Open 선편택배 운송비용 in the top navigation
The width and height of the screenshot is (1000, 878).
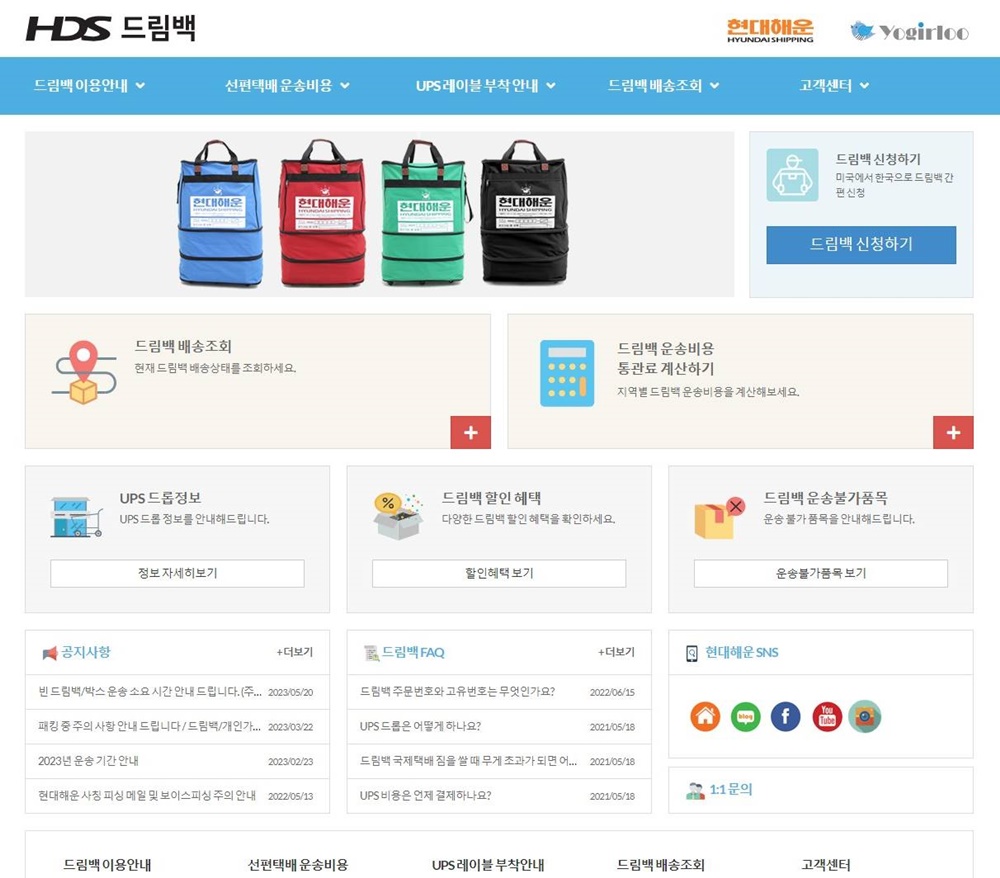[279, 85]
